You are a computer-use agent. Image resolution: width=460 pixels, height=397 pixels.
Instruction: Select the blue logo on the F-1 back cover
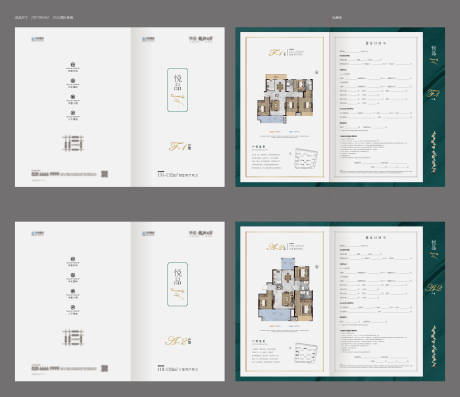click(x=38, y=39)
